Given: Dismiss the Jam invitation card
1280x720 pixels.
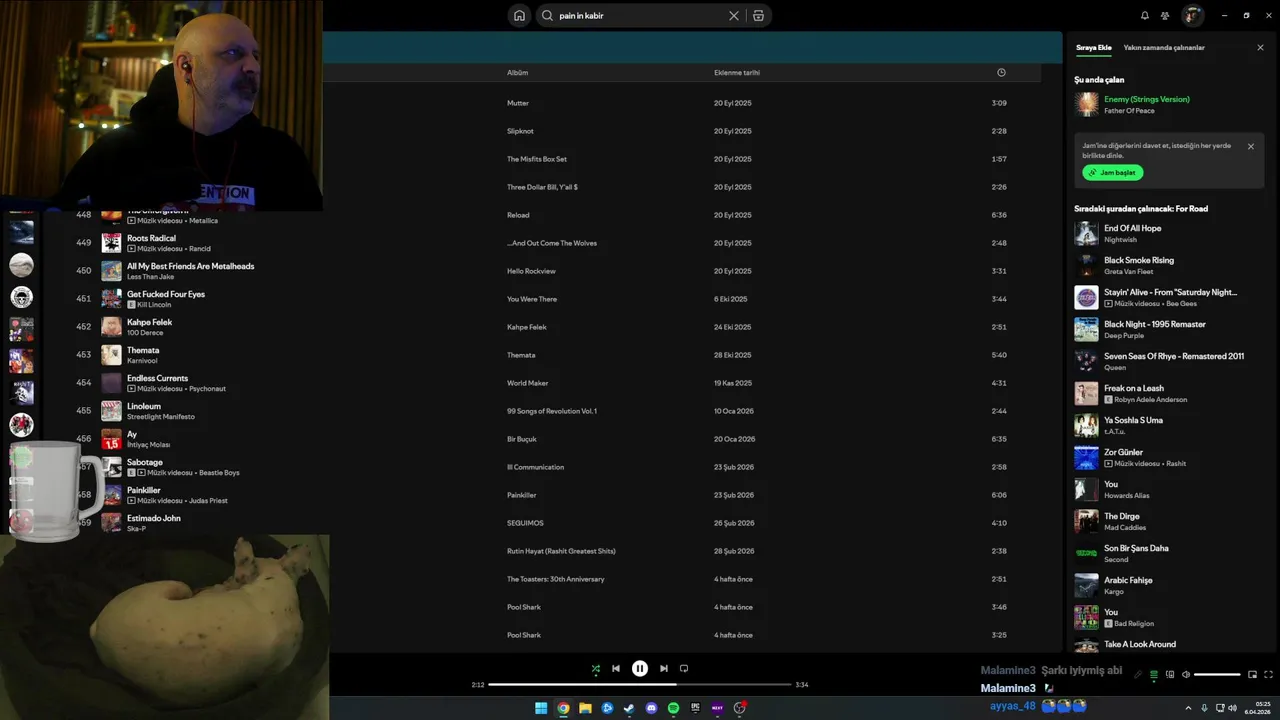Looking at the screenshot, I should tap(1250, 146).
